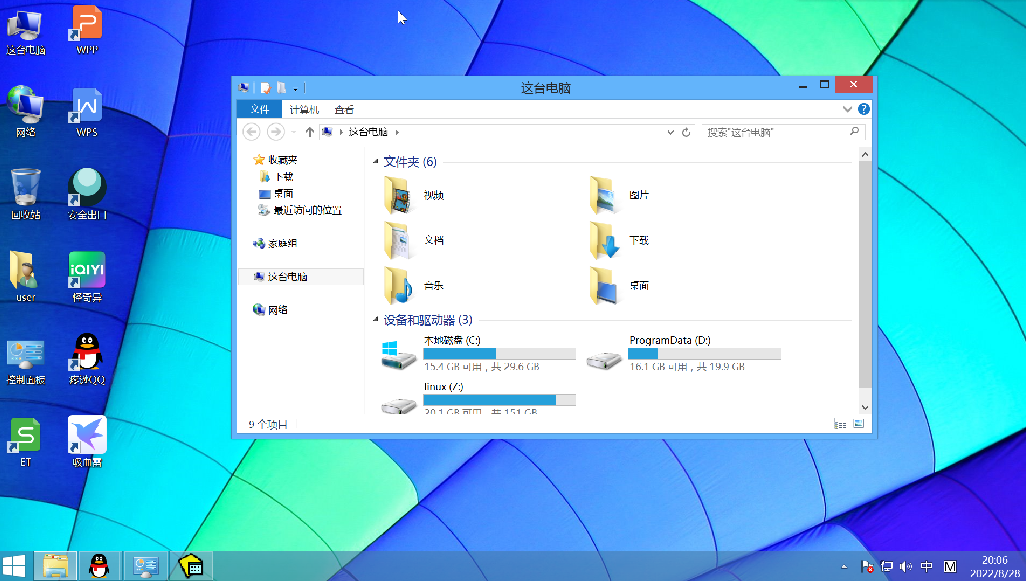This screenshot has width=1026, height=581.
Task: Select the 网络 globe icon on the desktop
Action: point(26,111)
